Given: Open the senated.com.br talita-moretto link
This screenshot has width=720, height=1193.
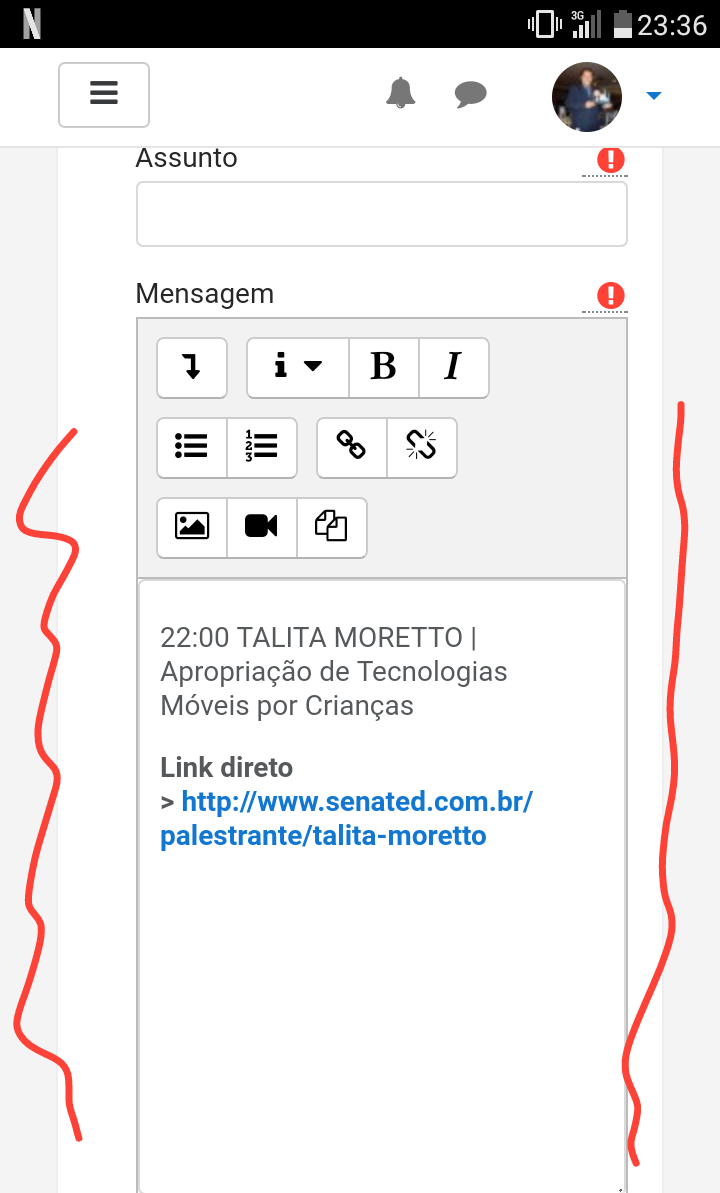Looking at the screenshot, I should tap(346, 819).
